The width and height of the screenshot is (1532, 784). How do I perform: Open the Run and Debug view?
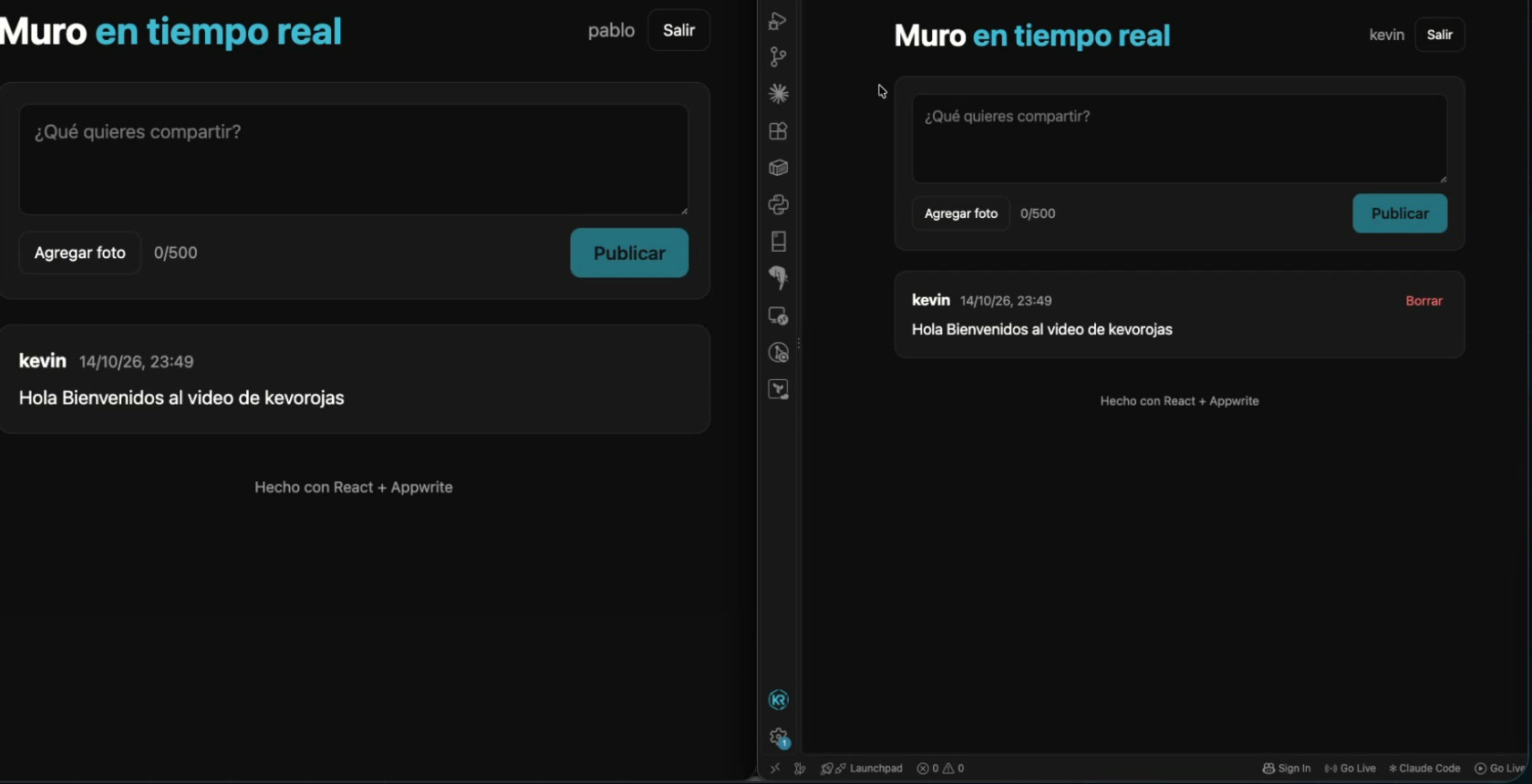(x=778, y=20)
